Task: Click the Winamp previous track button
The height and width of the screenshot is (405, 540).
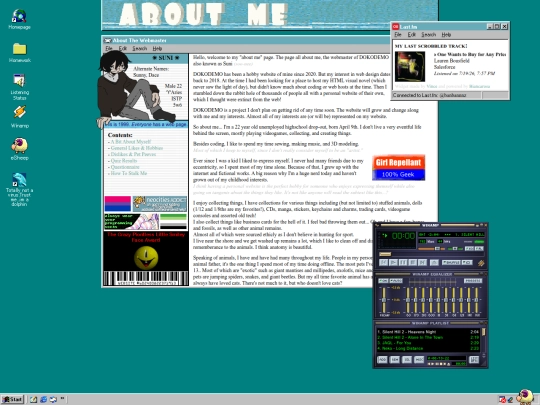Action: click(x=384, y=262)
